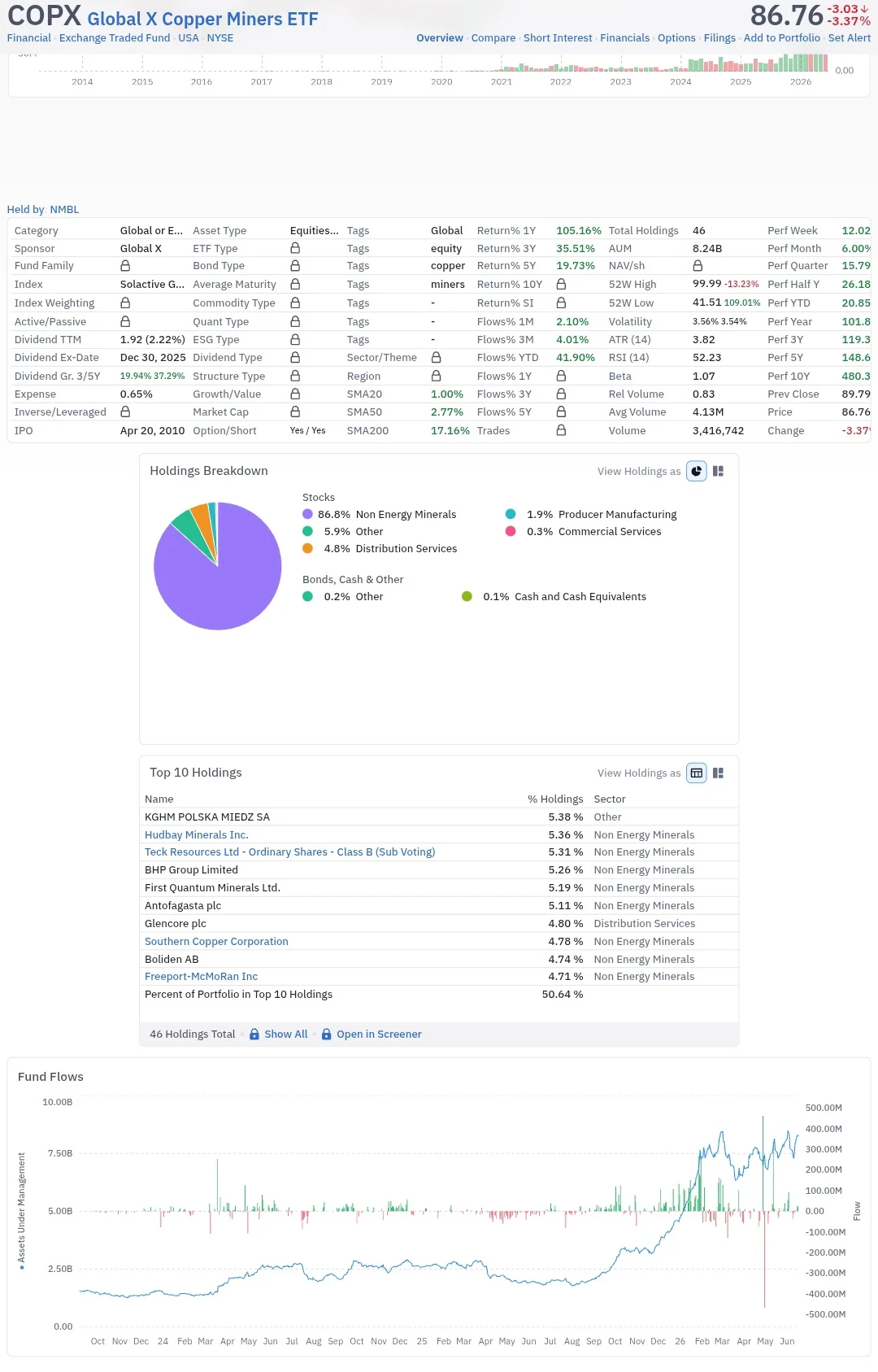Click the BHP Group Limited row
Viewport: 878px width, 1372px height.
[439, 870]
